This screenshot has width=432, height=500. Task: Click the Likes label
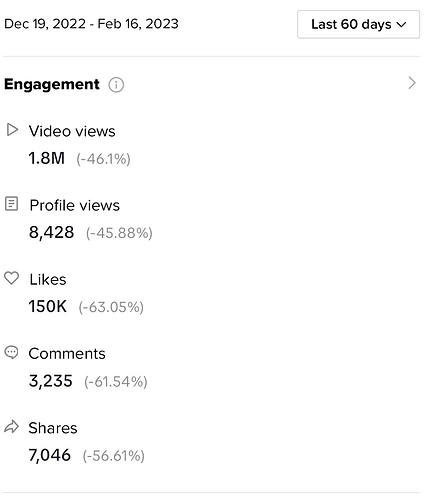point(48,279)
